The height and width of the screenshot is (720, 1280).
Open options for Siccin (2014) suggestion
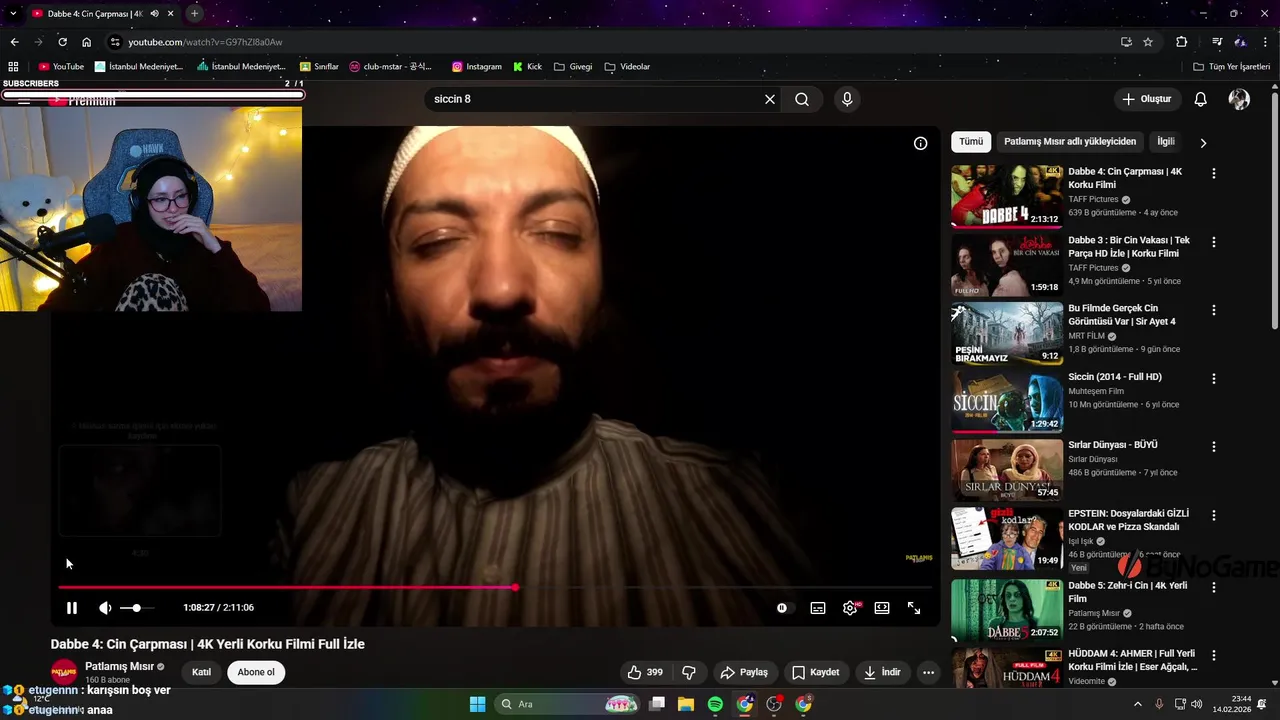point(1214,379)
